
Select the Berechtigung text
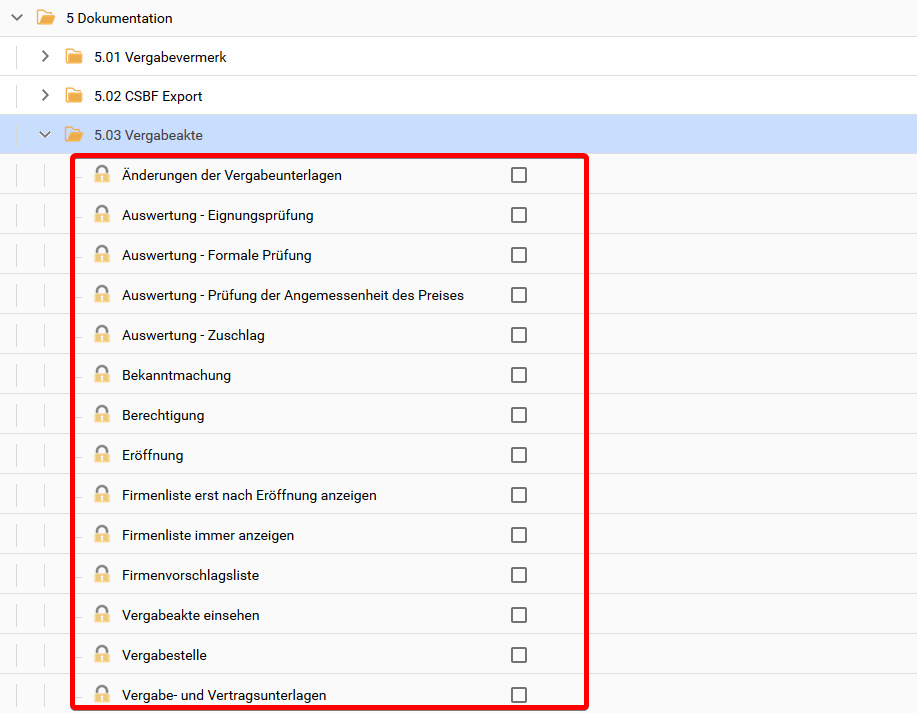click(163, 415)
